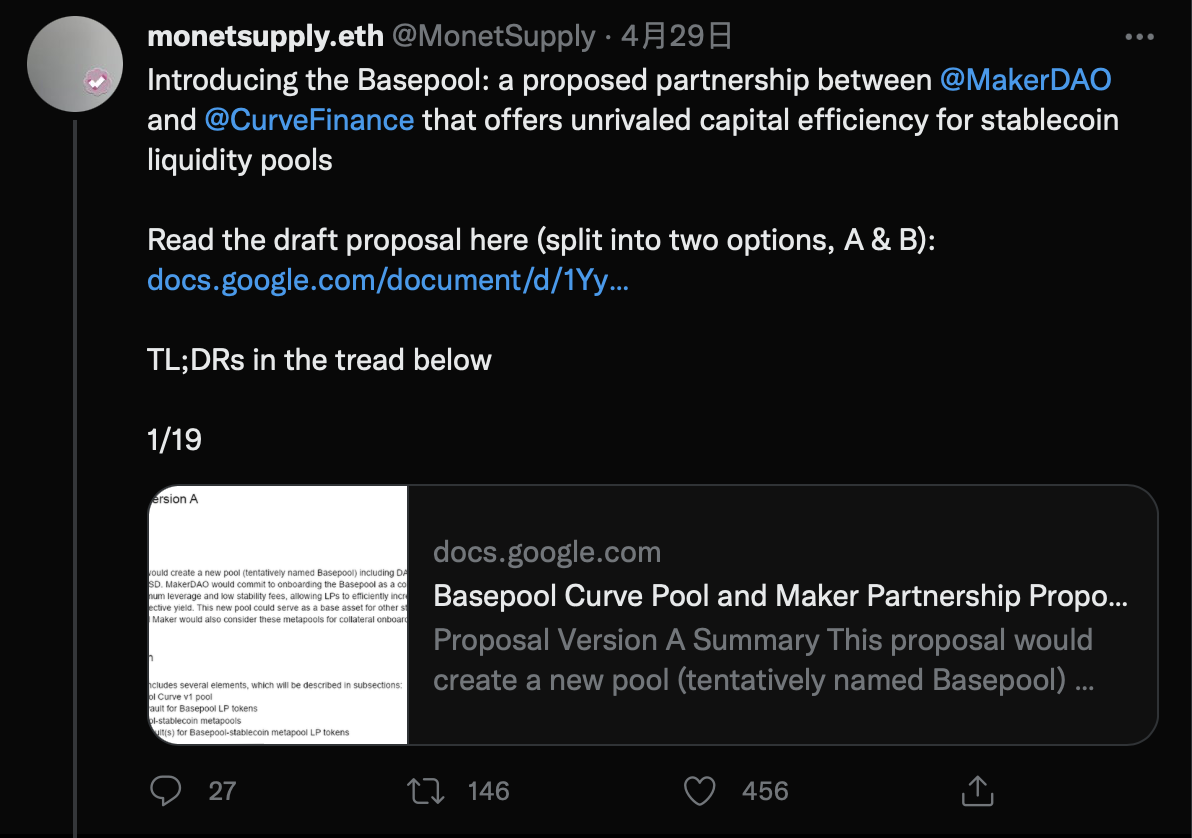Image resolution: width=1192 pixels, height=838 pixels.
Task: Click the badge on the profile avatar
Action: click(97, 81)
